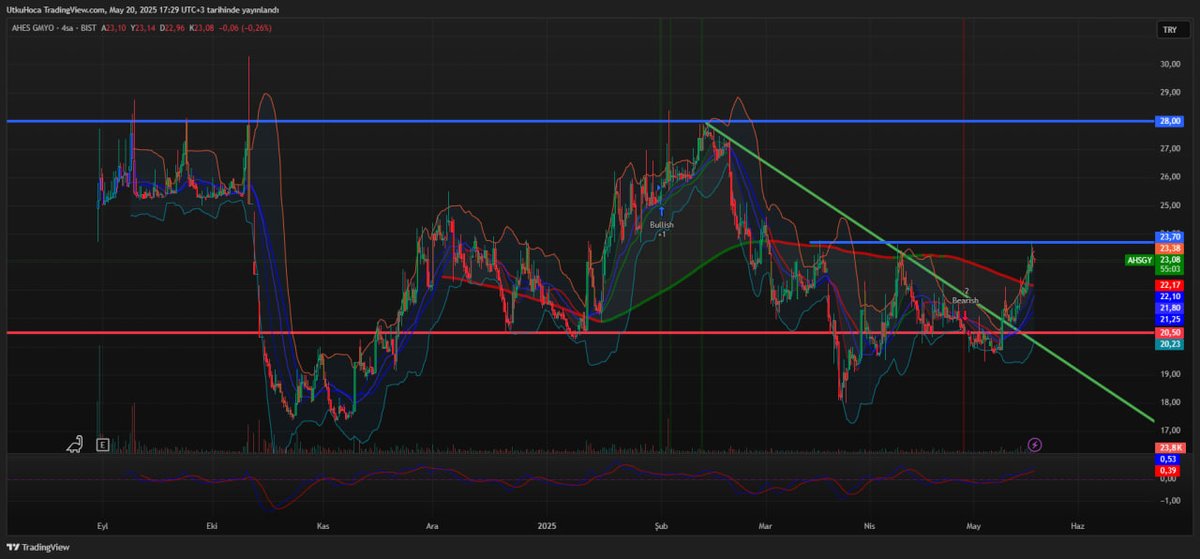Click the 21,25 price label
The height and width of the screenshot is (559, 1200).
coord(1169,319)
